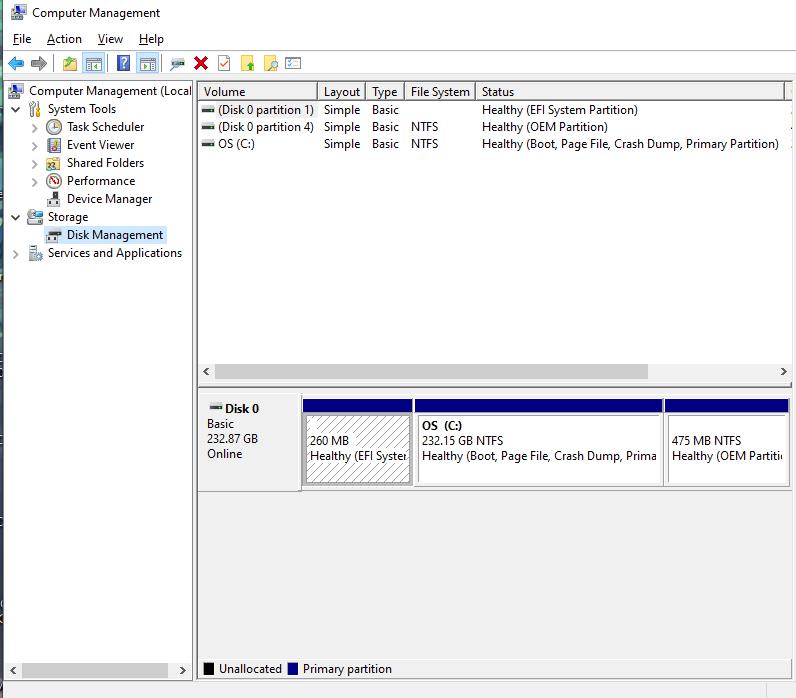
Task: Sort by the Status column header
Action: [x=630, y=92]
